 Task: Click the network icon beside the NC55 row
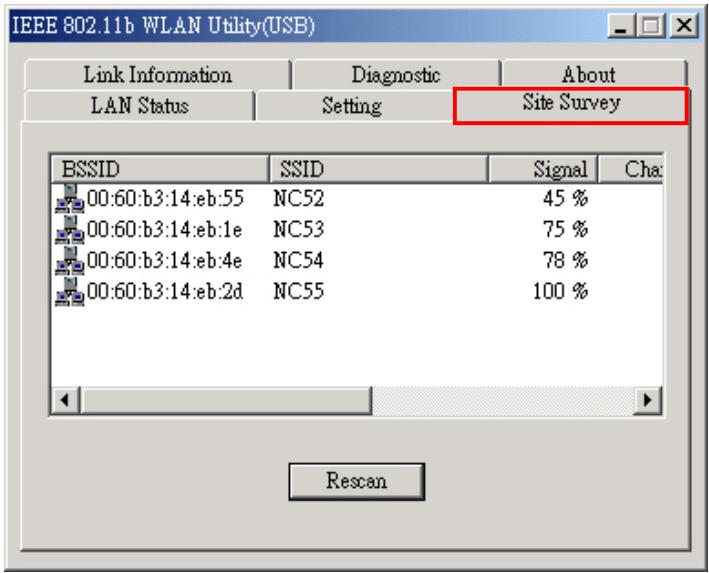tap(70, 291)
